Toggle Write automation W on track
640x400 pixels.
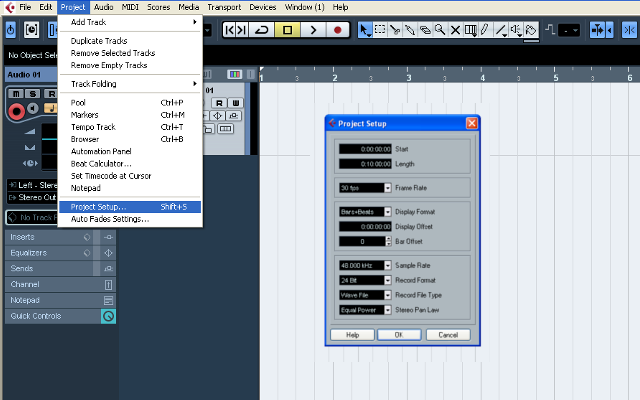pyautogui.click(x=236, y=103)
